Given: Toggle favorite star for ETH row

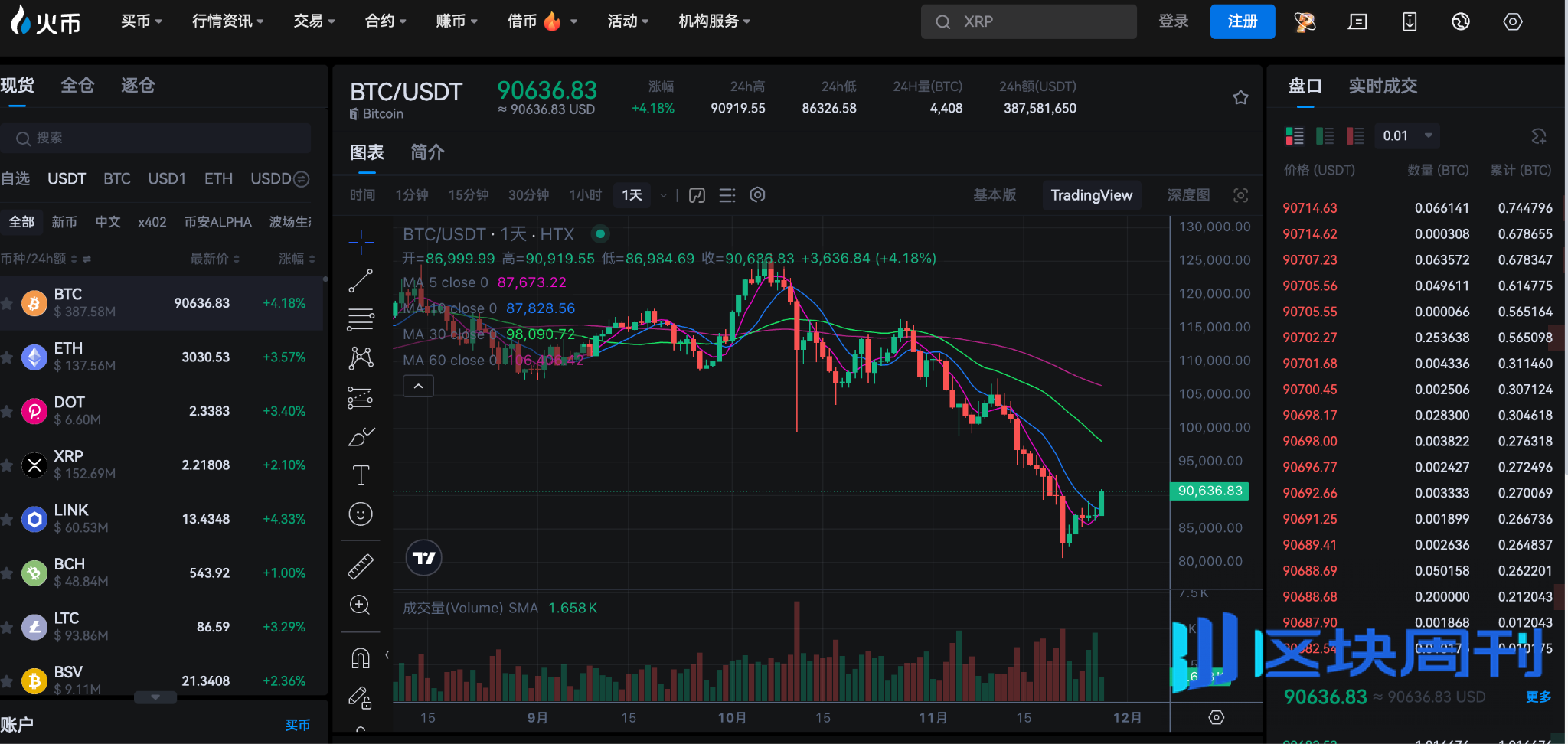Looking at the screenshot, I should coord(7,357).
